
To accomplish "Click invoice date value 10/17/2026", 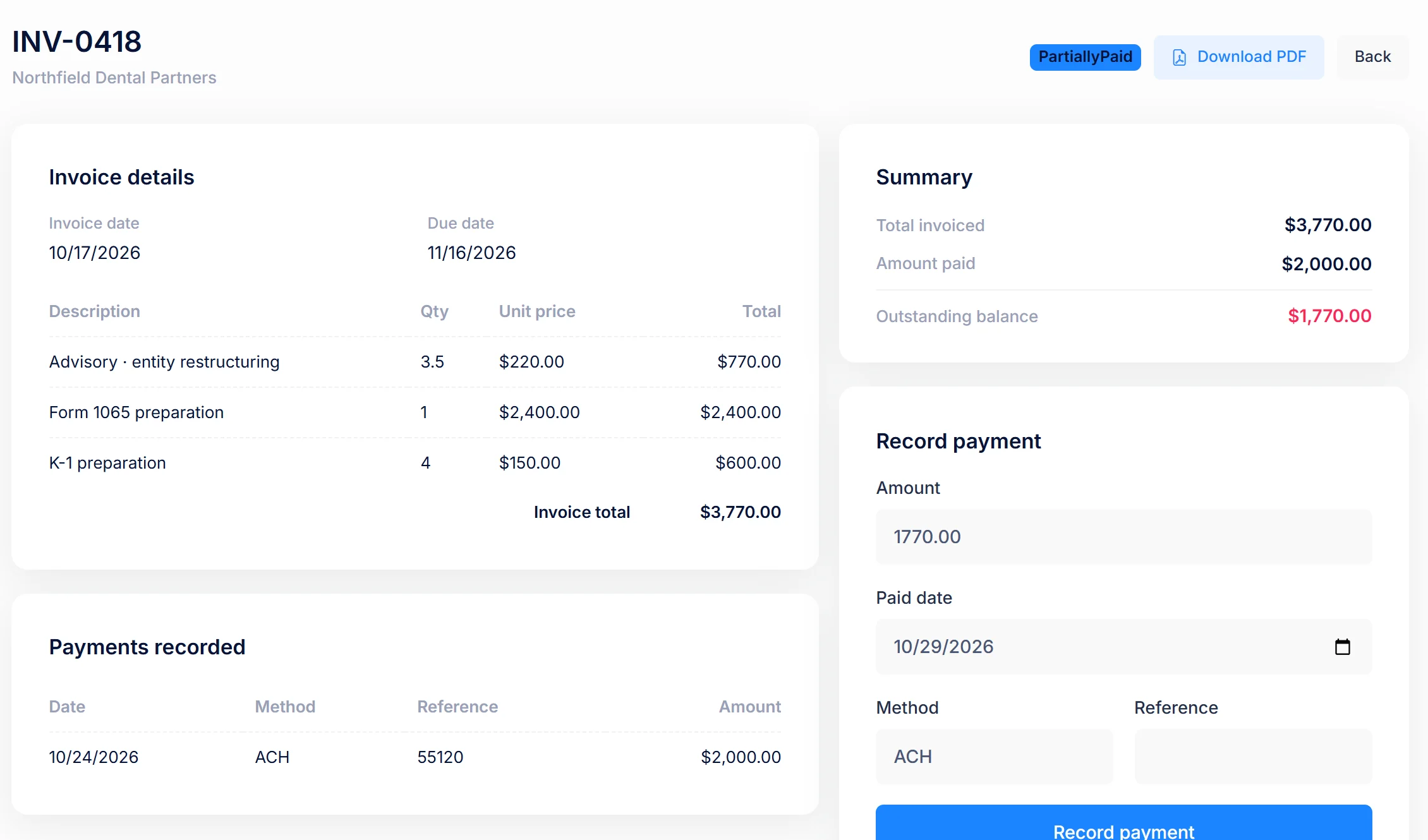I will click(x=95, y=253).
